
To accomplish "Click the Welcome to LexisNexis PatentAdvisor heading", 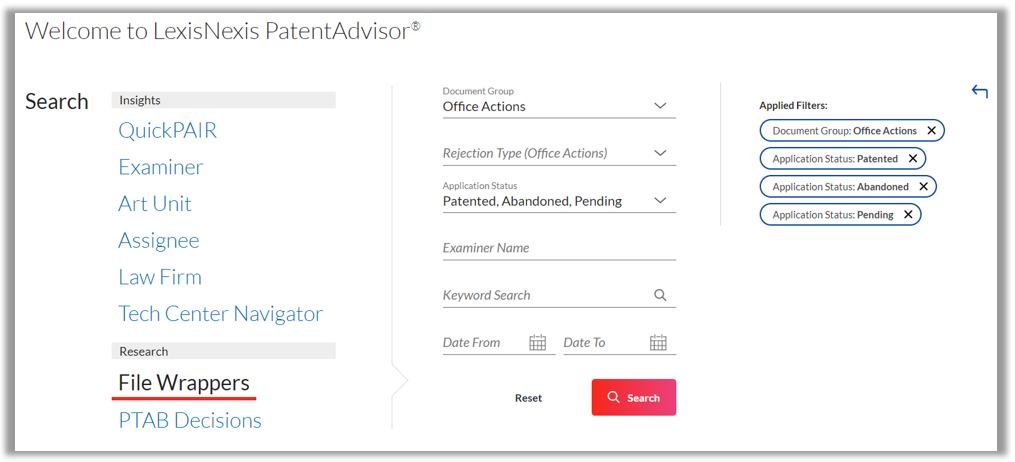I will (x=222, y=31).
